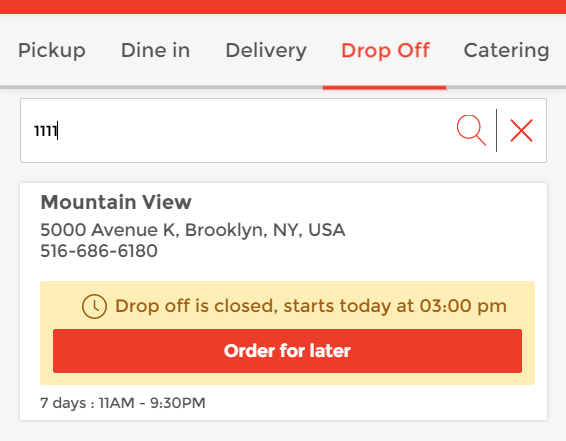Go to the Catering tab
Screen dimensions: 566x441
pos(506,50)
